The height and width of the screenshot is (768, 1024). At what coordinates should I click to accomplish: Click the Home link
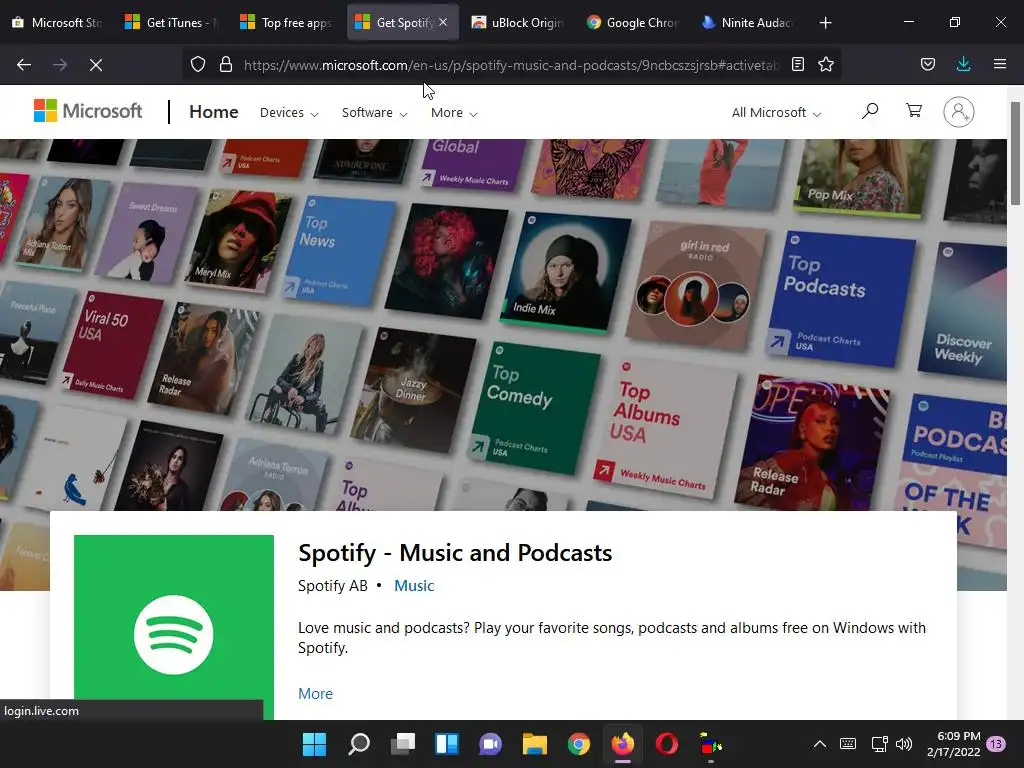pyautogui.click(x=214, y=112)
